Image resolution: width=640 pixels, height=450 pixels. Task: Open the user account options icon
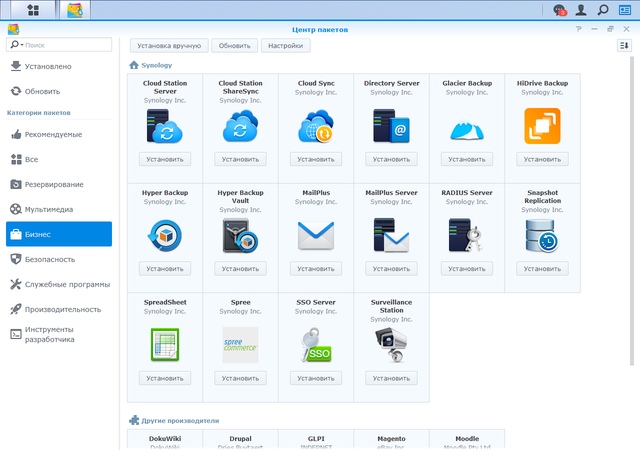click(581, 9)
